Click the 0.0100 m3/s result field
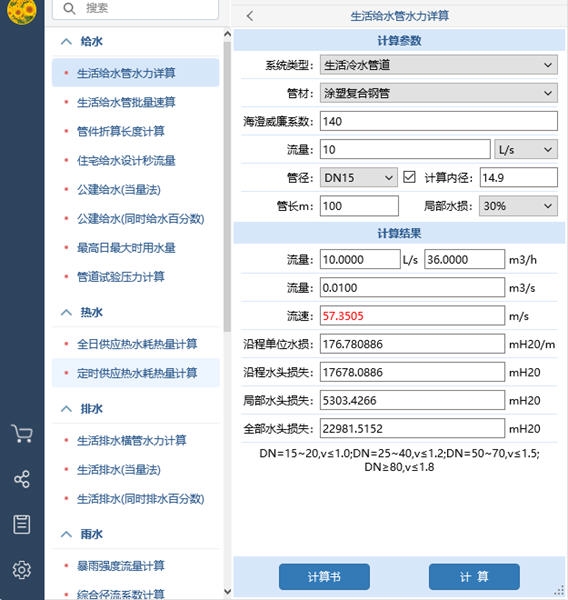Image resolution: width=568 pixels, height=600 pixels. tap(412, 288)
